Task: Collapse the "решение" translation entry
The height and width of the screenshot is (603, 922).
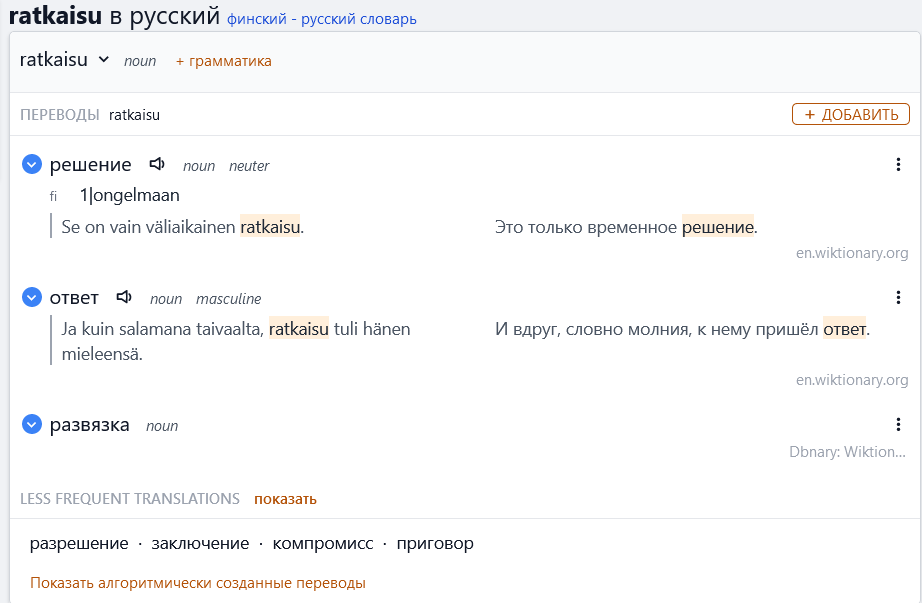Action: coord(31,163)
